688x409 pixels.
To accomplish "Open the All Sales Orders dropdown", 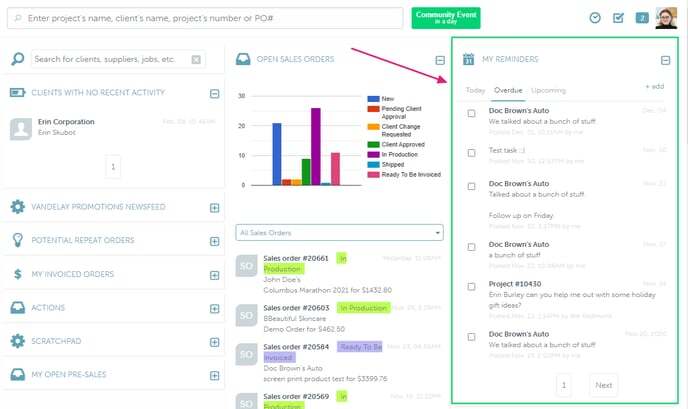I will [339, 233].
